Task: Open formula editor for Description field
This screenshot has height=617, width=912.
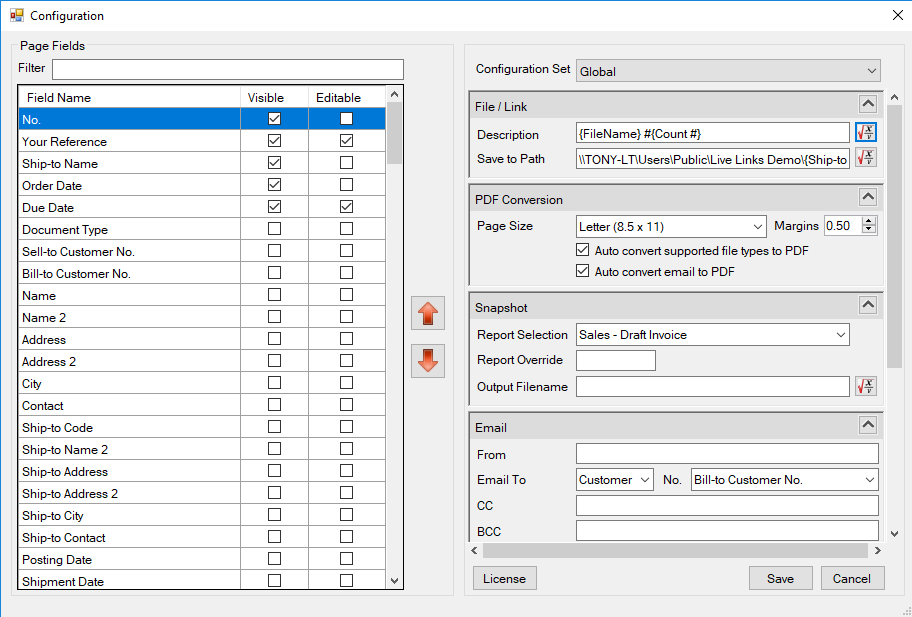Action: (x=866, y=133)
